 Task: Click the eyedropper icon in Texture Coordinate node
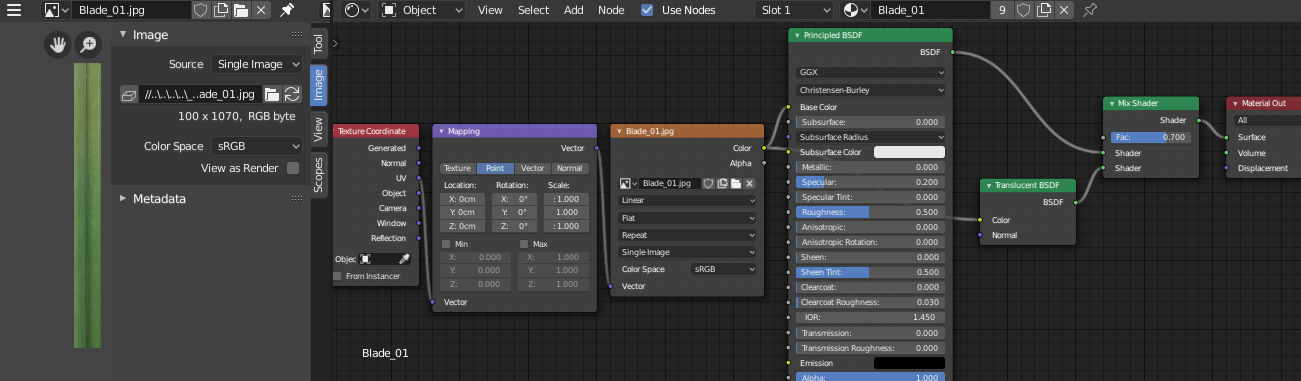pos(405,258)
